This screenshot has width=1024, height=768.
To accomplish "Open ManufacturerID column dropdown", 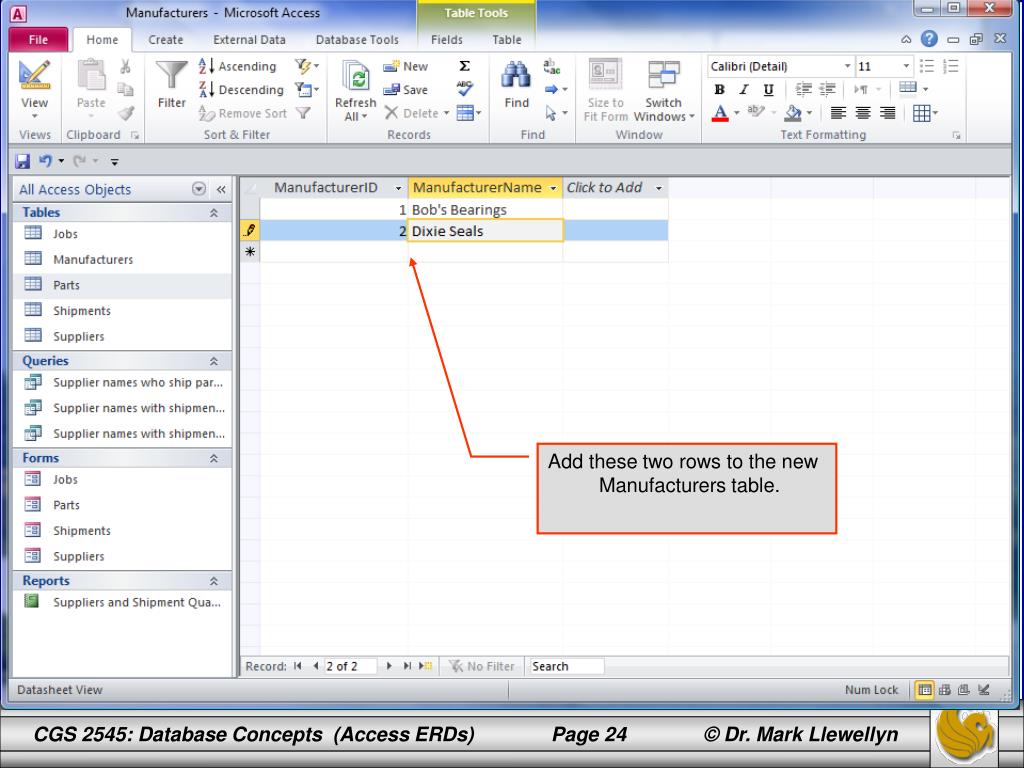I will coord(398,188).
